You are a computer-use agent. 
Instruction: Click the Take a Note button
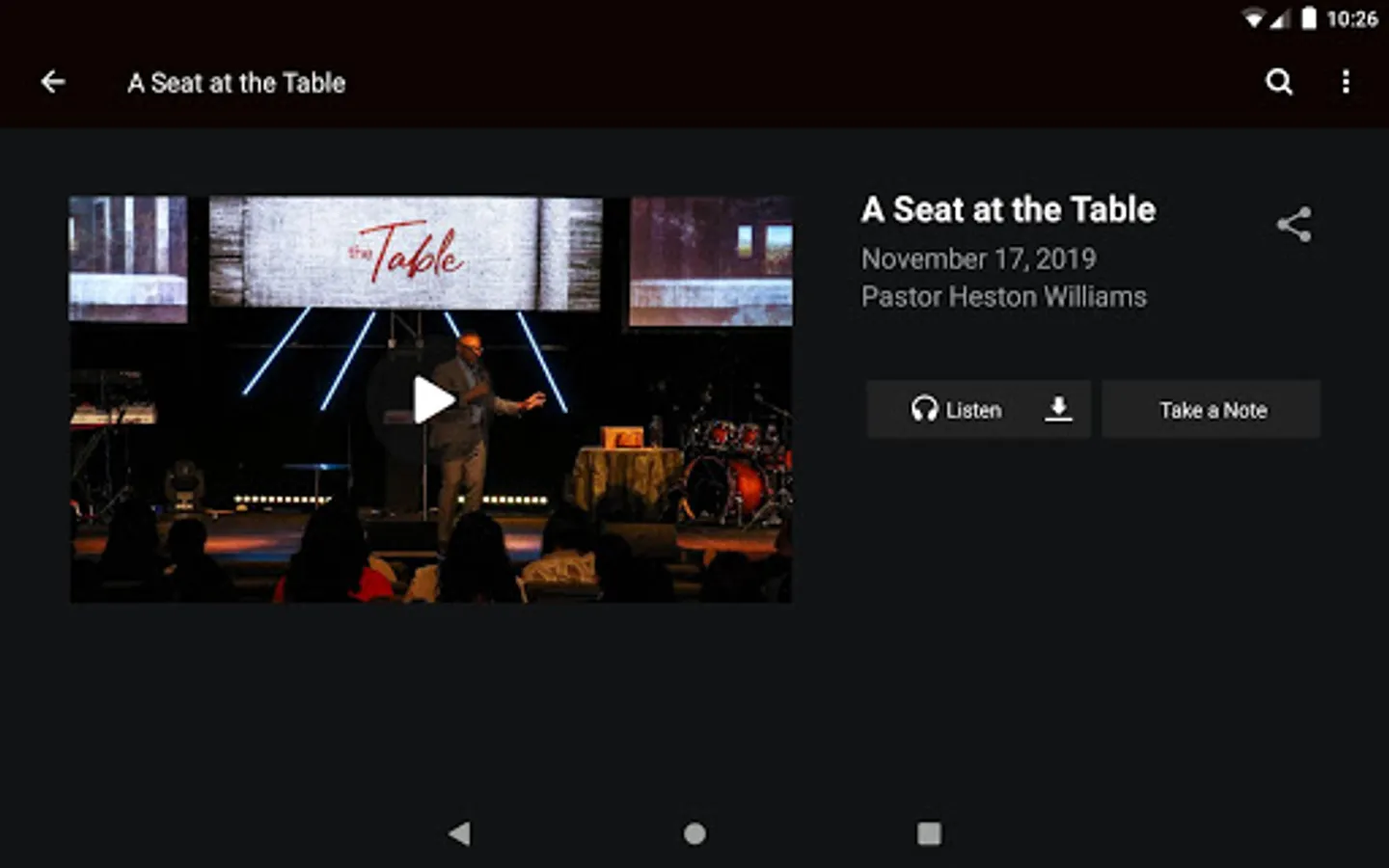(1212, 410)
